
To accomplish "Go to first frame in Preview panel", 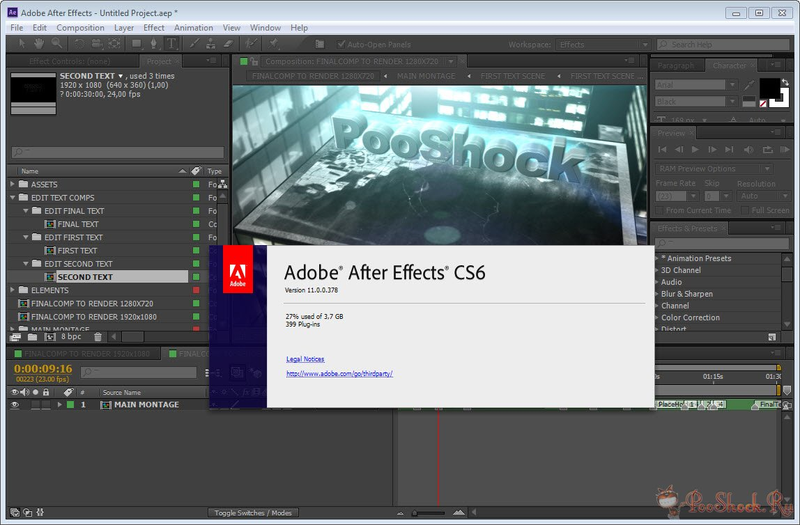I will pyautogui.click(x=662, y=149).
